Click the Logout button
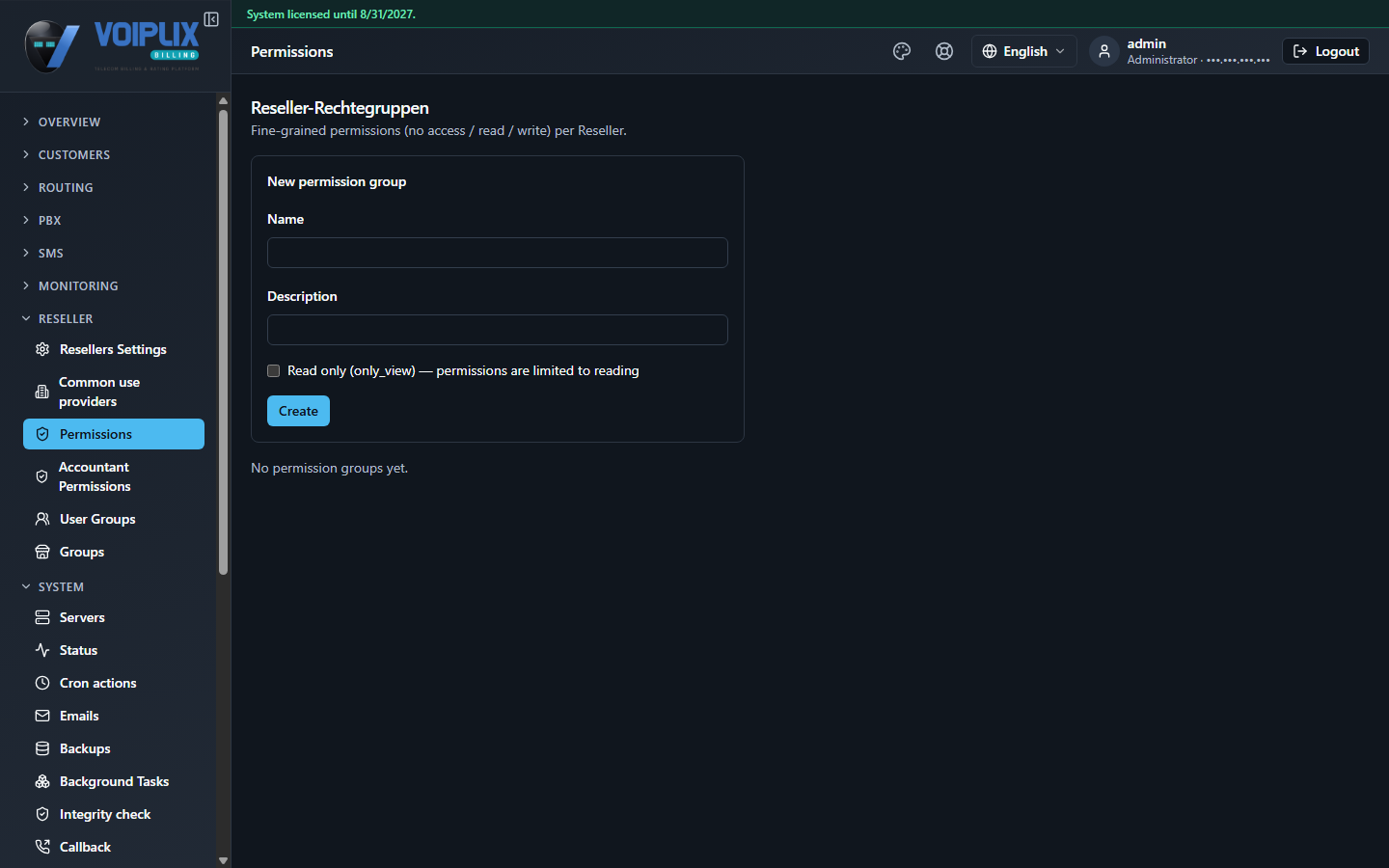This screenshot has width=1389, height=868. coord(1325,51)
